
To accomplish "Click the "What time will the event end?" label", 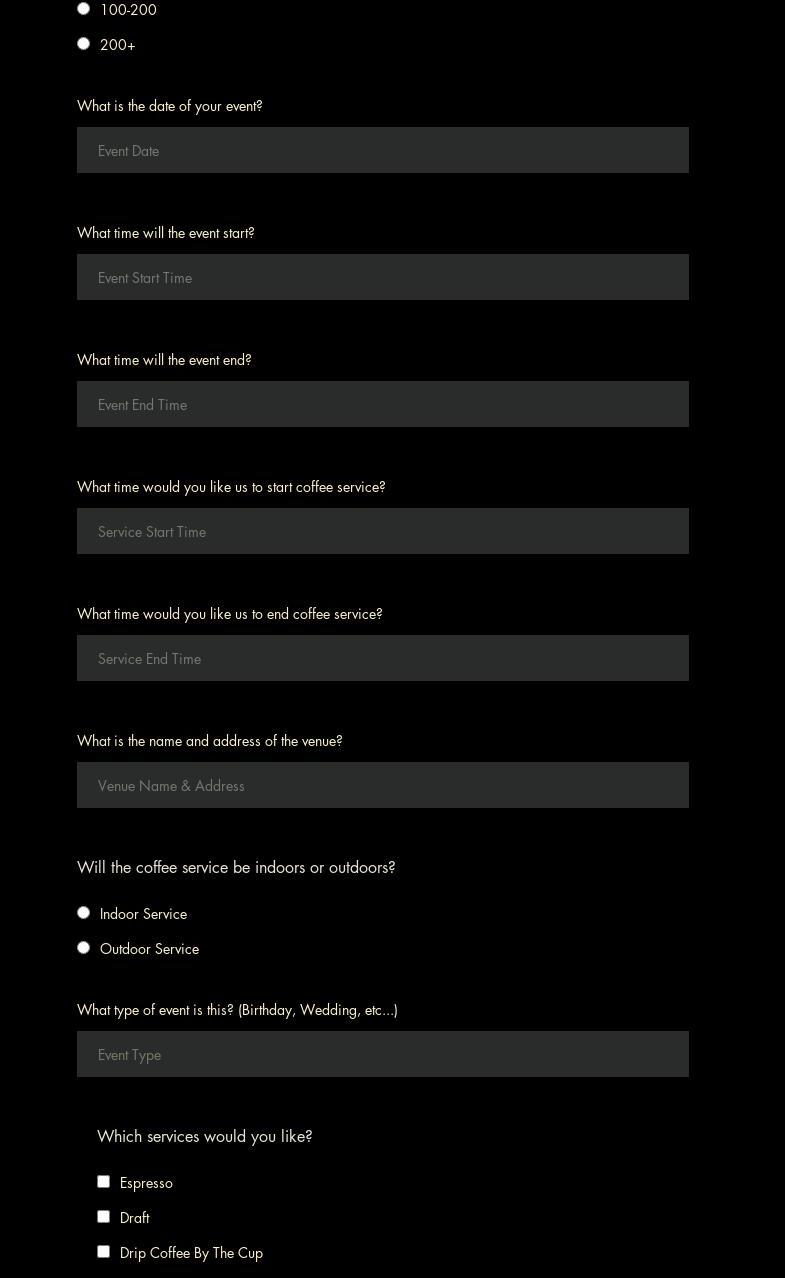I will [164, 360].
